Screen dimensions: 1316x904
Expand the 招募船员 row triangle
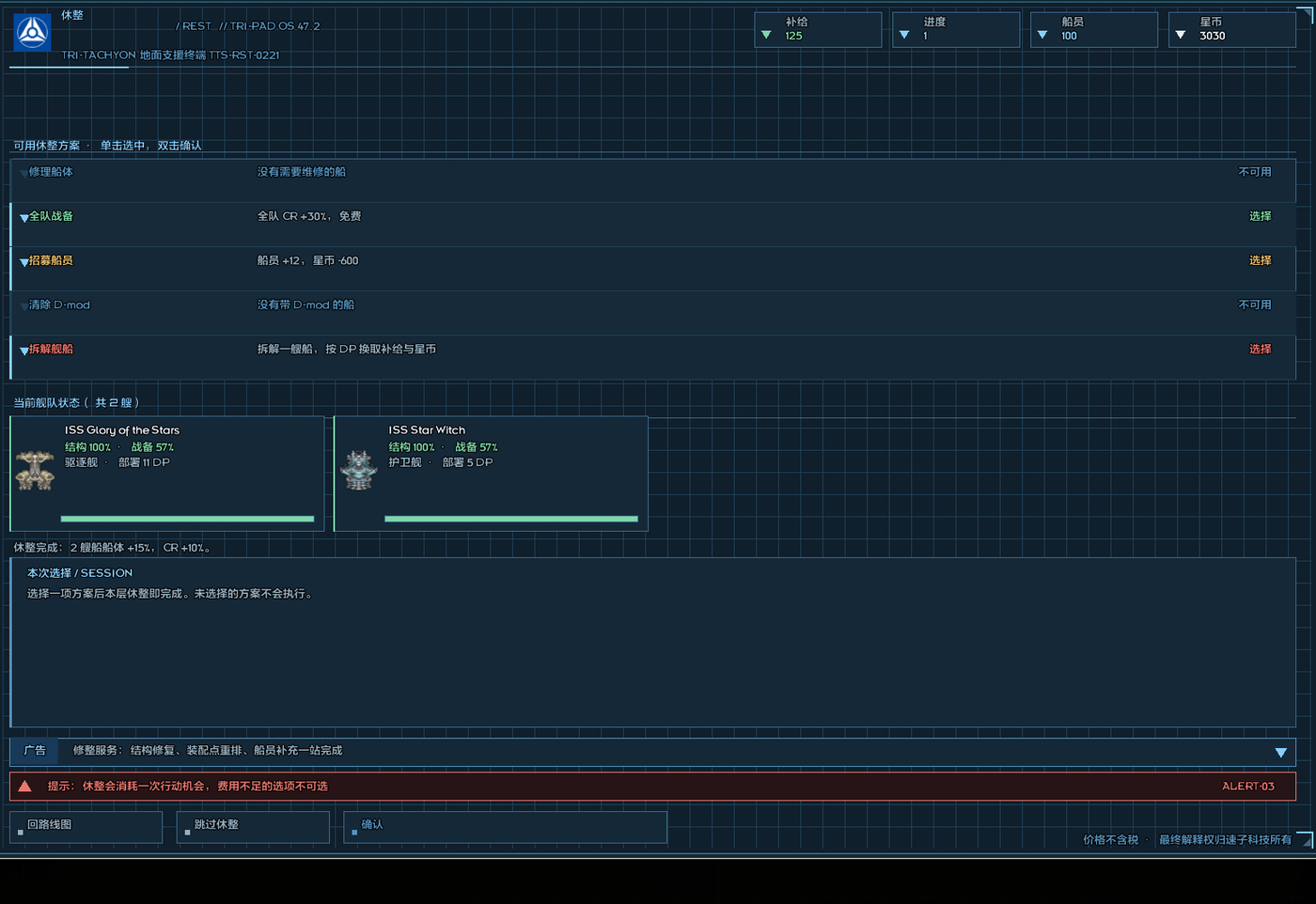coord(23,262)
